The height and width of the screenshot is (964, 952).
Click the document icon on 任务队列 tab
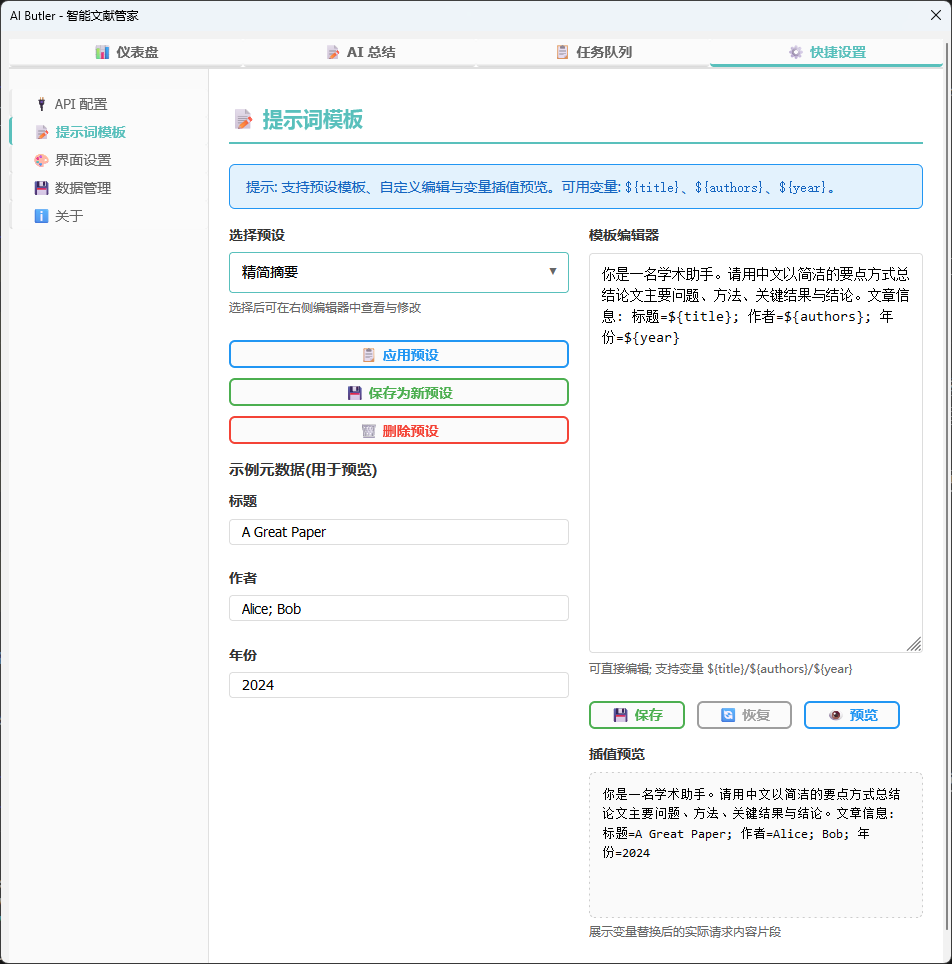(561, 51)
